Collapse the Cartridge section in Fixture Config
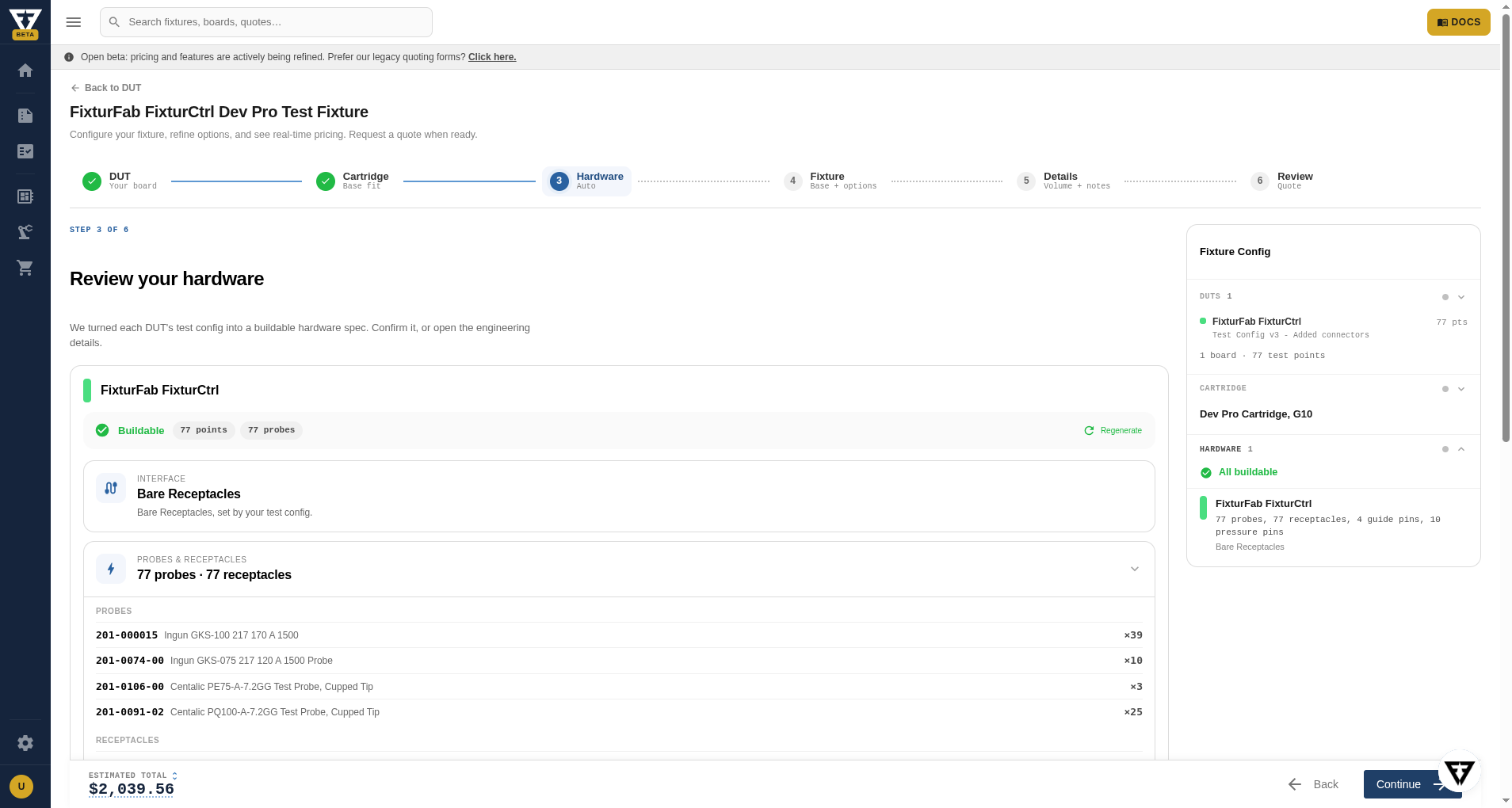 [1461, 389]
